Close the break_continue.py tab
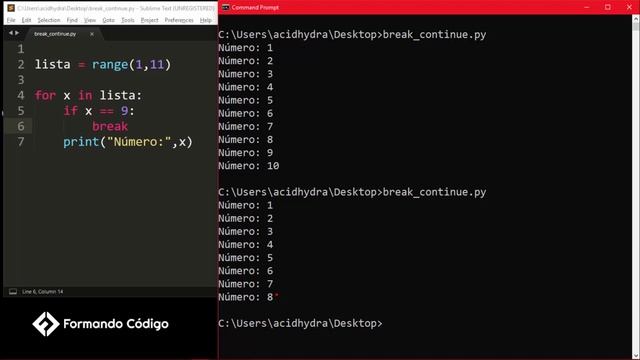 pos(92,34)
